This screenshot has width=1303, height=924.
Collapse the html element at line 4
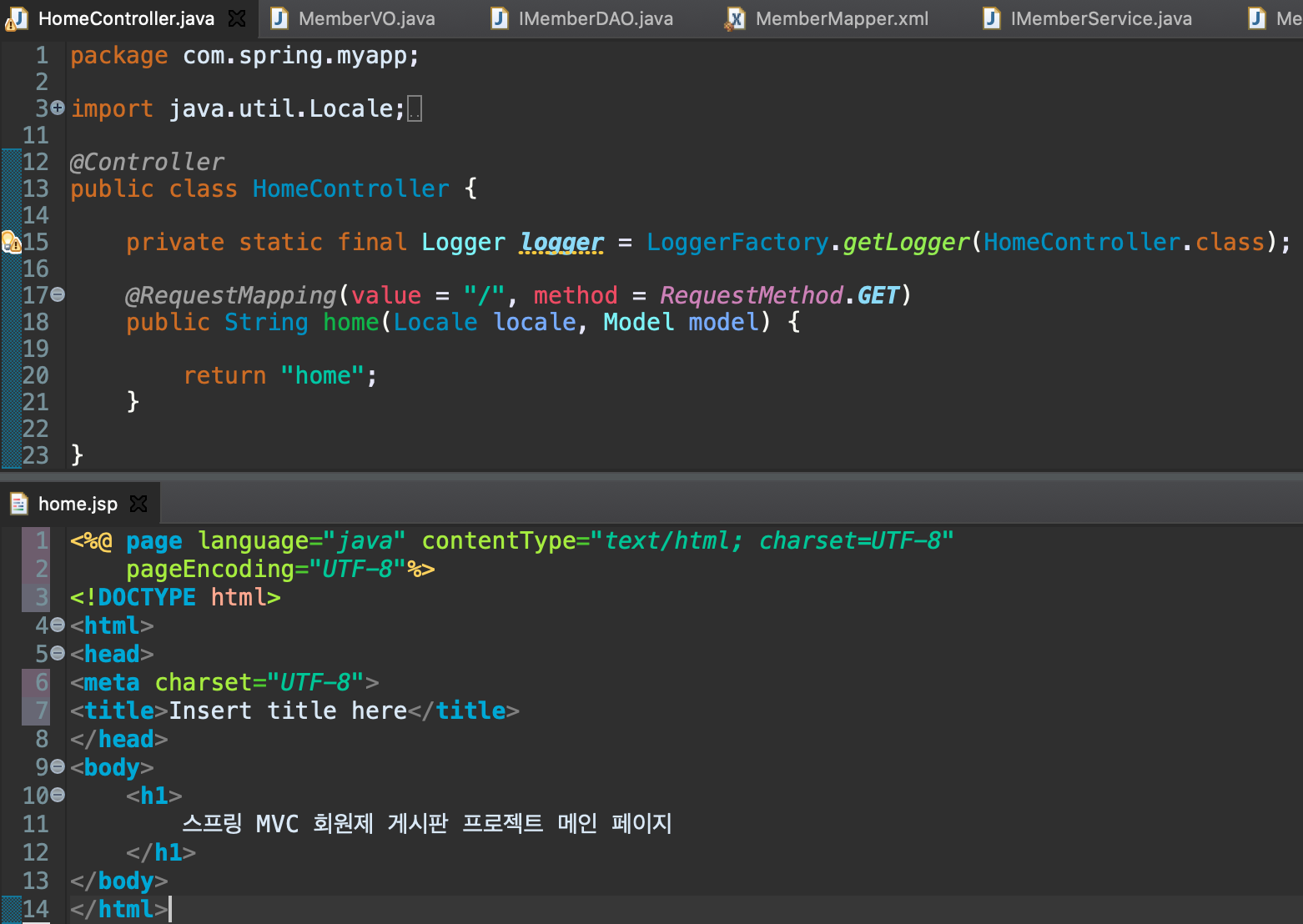pos(57,625)
